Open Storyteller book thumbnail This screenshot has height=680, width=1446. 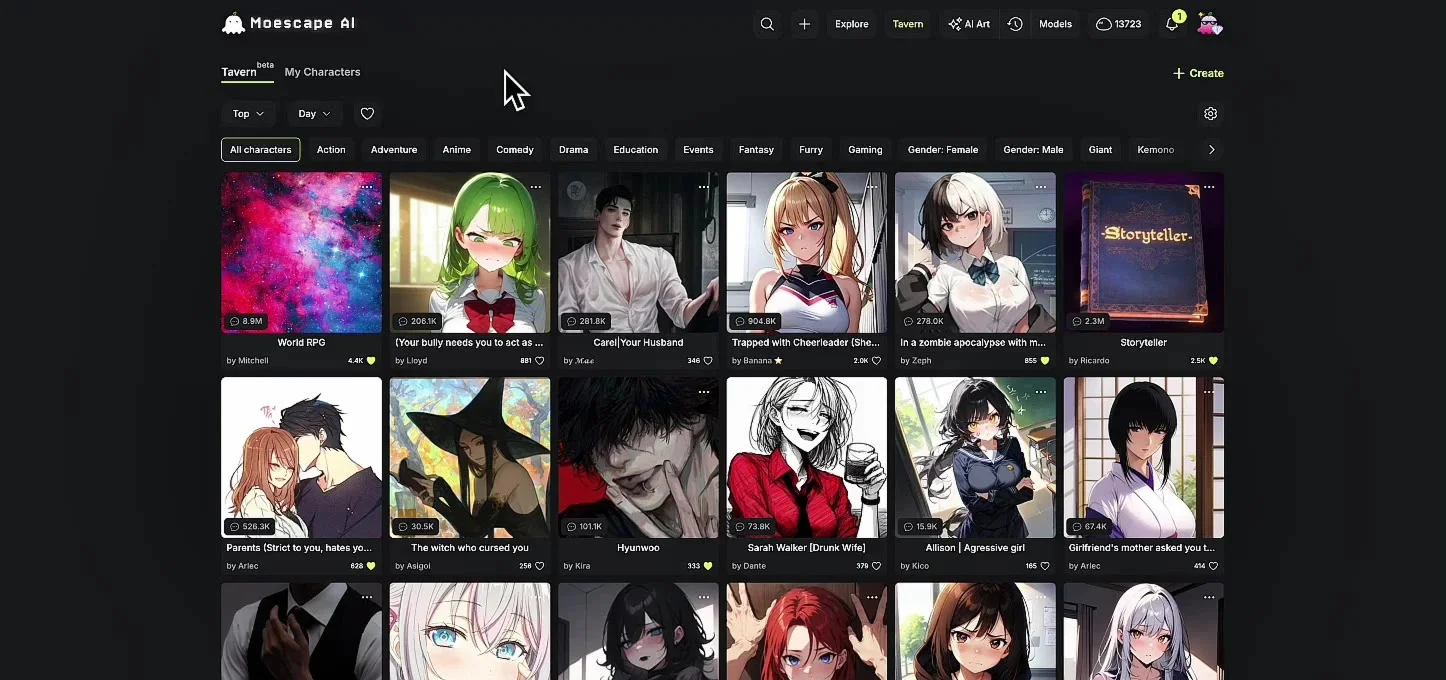tap(1144, 252)
